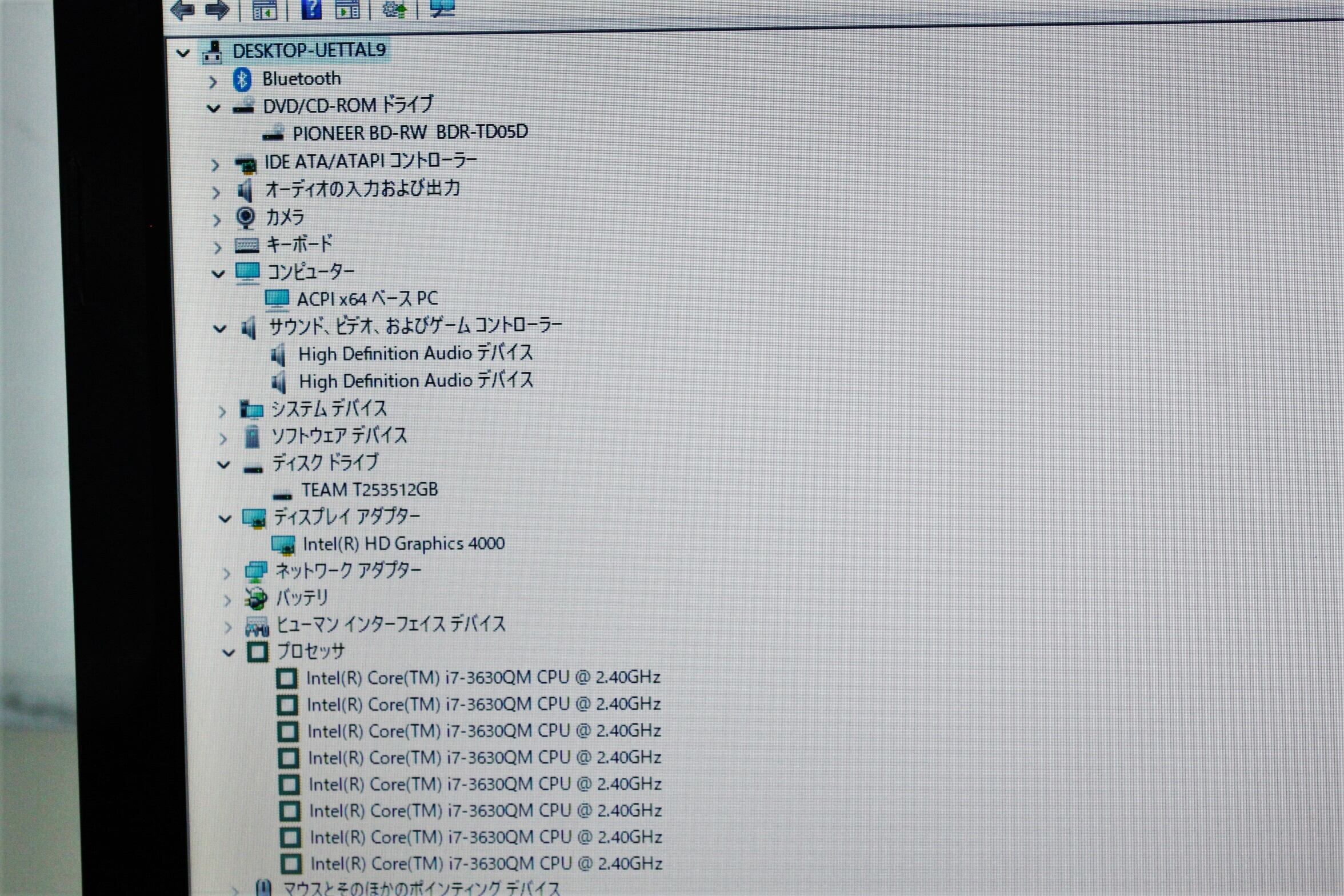Toggle the Show/Hide Console Tree toolbar icon
Screen dimensions: 1344x896
pos(264,9)
